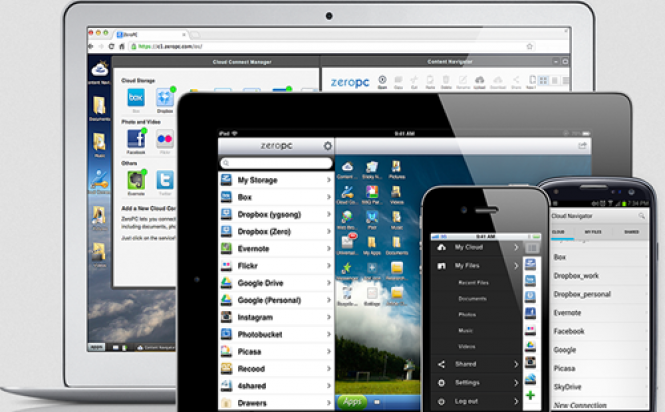
Task: Tap Photos on the iPhone menu
Action: pos(467,314)
